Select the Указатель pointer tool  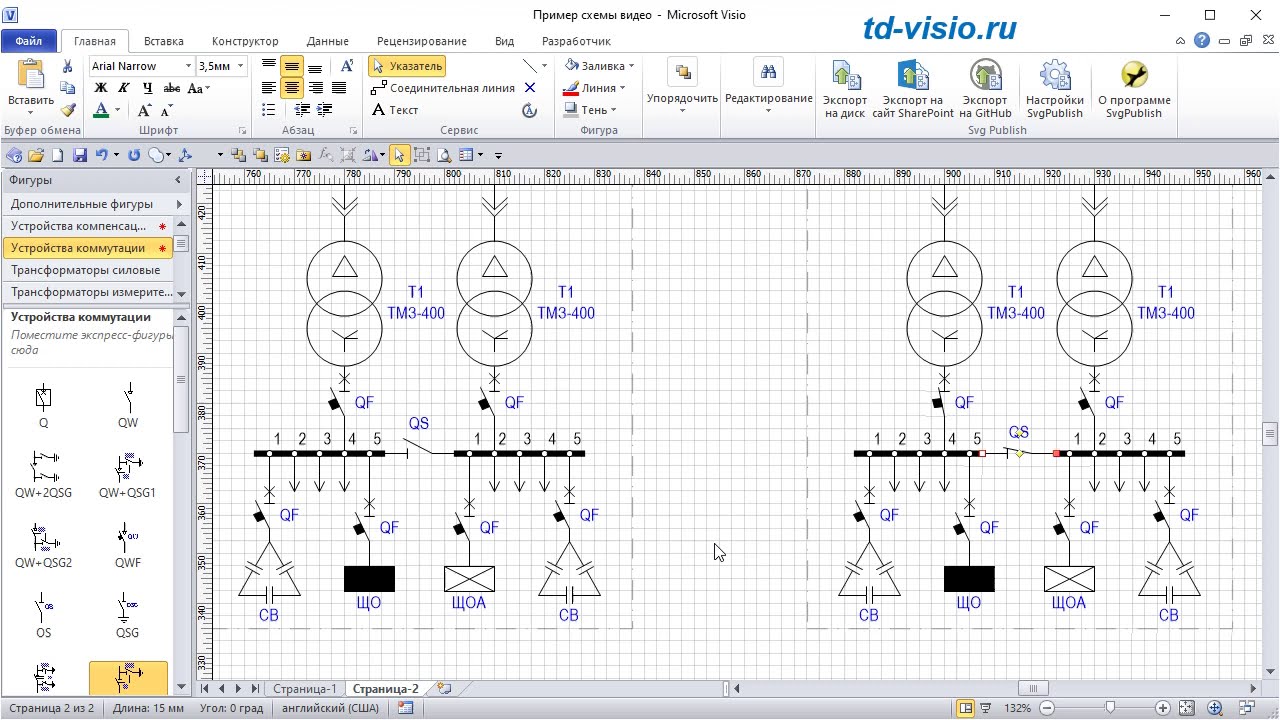407,66
